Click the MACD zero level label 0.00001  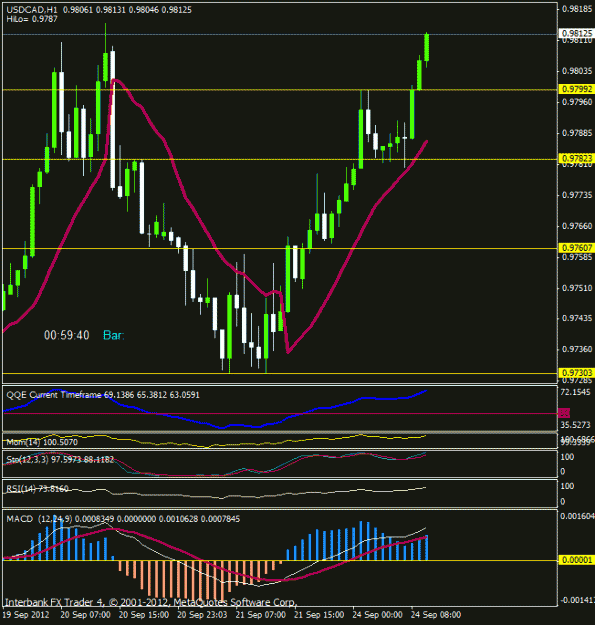(x=577, y=560)
